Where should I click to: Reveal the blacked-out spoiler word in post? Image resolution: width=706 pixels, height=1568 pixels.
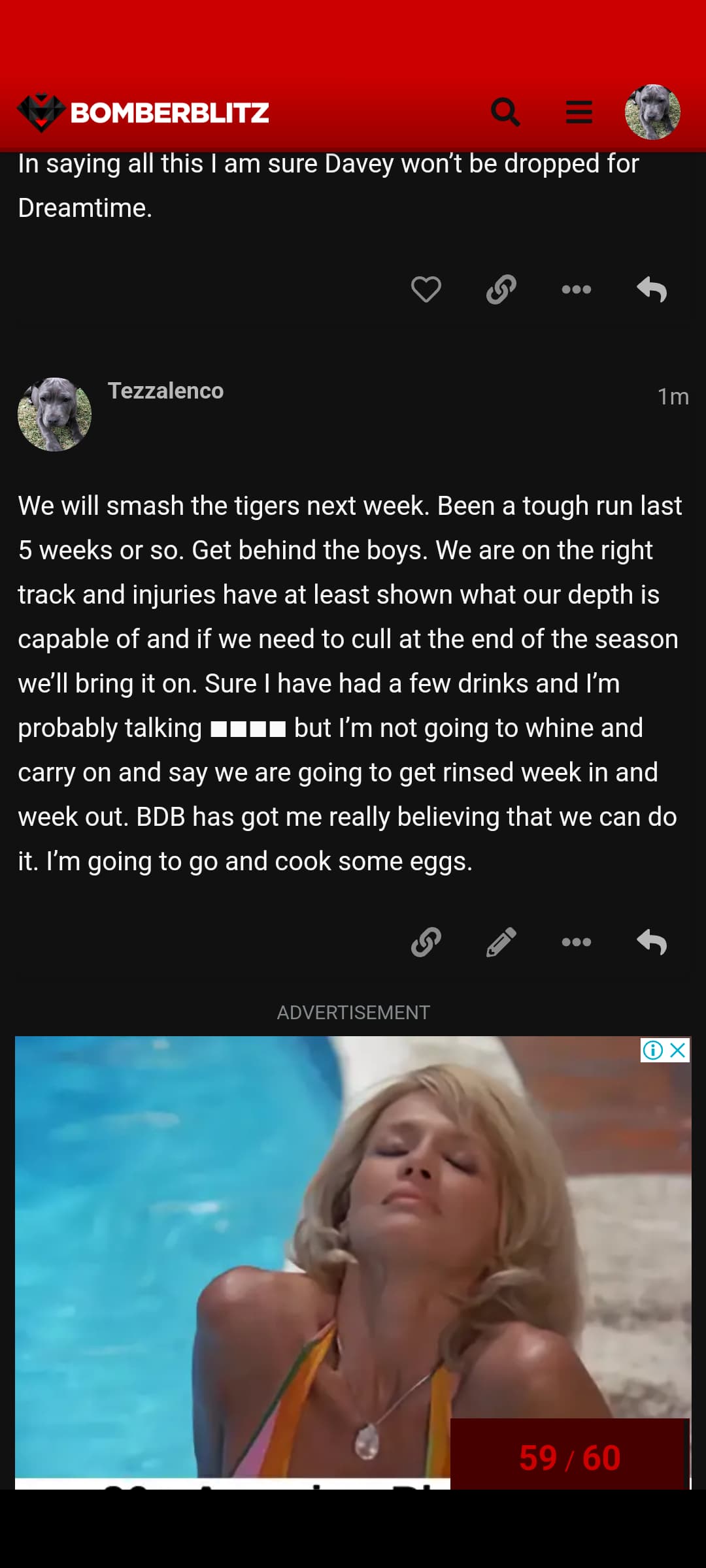[x=248, y=728]
